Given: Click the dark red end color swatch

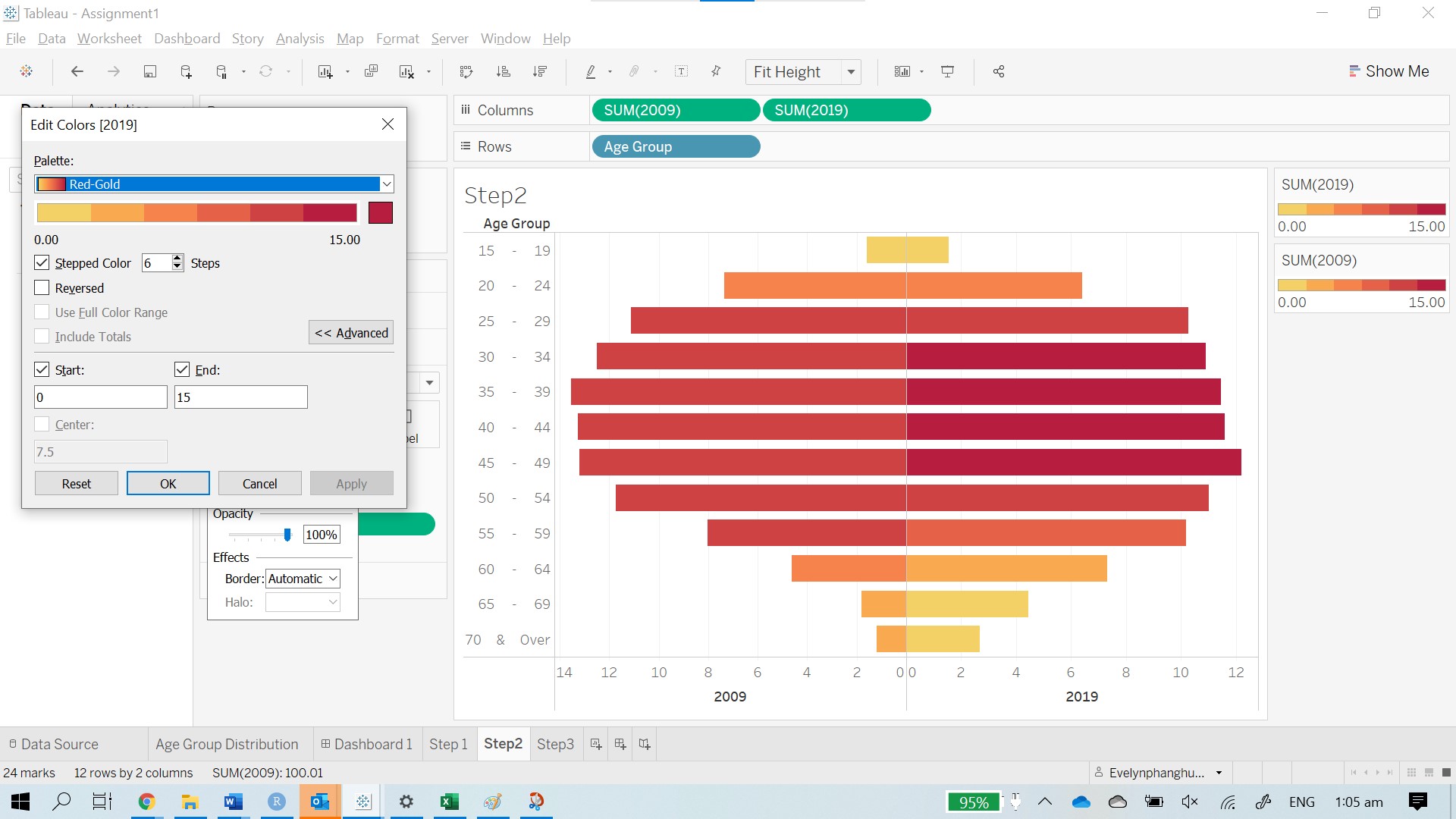Looking at the screenshot, I should pos(381,213).
